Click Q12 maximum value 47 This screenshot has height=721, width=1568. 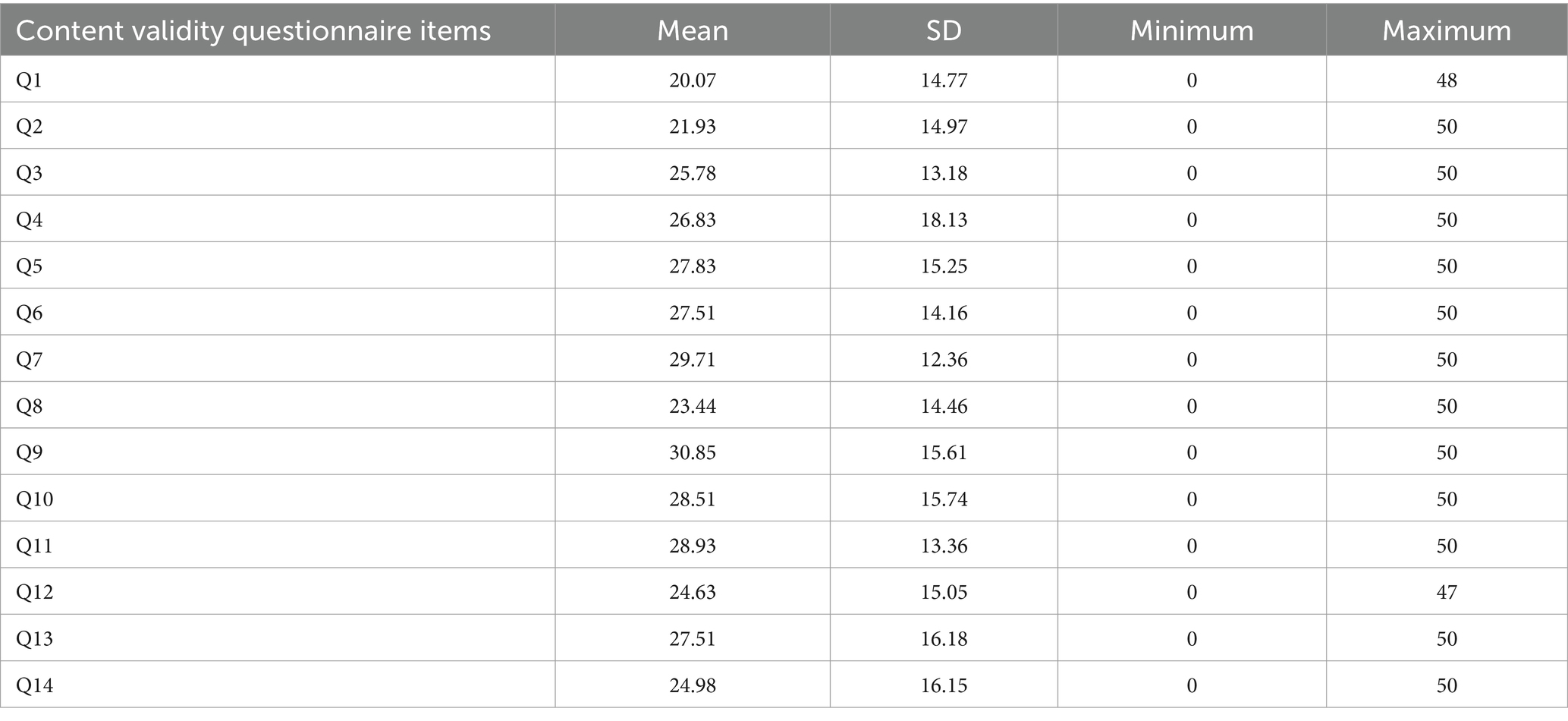coord(1447,593)
